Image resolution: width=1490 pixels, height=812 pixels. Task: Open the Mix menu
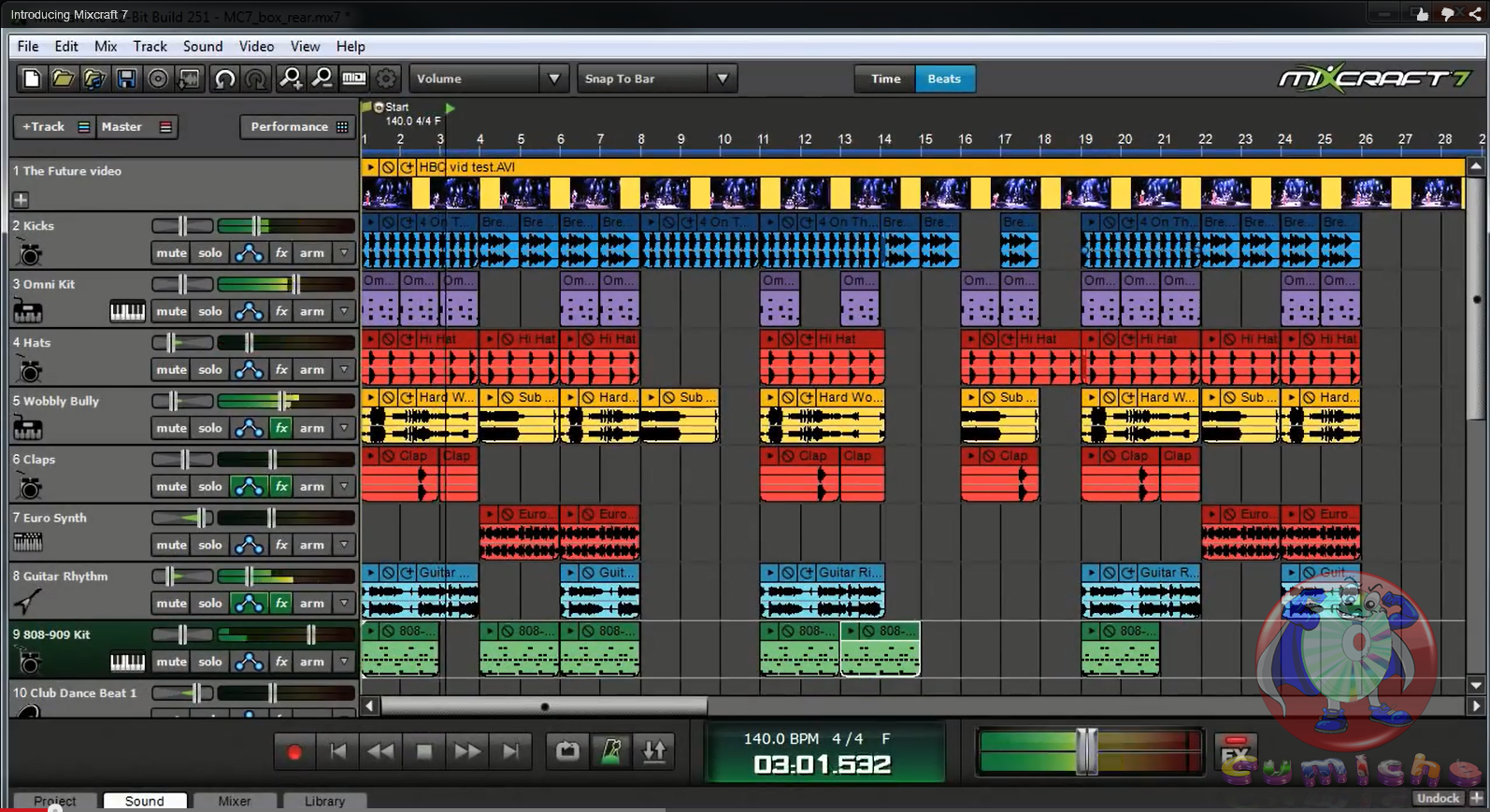click(106, 46)
